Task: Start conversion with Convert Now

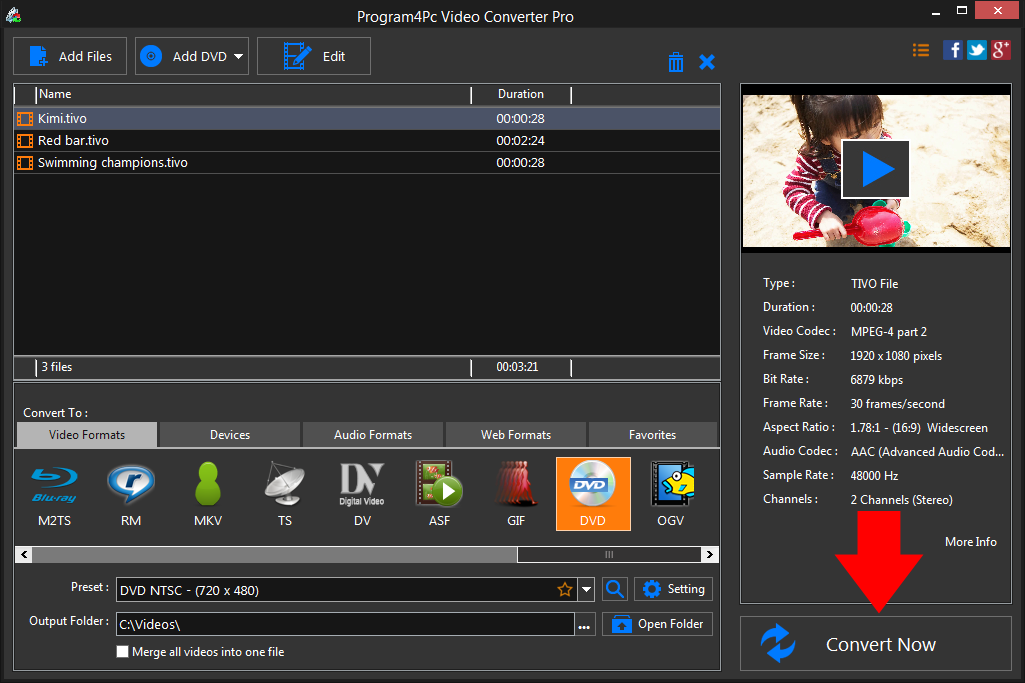Action: (876, 644)
